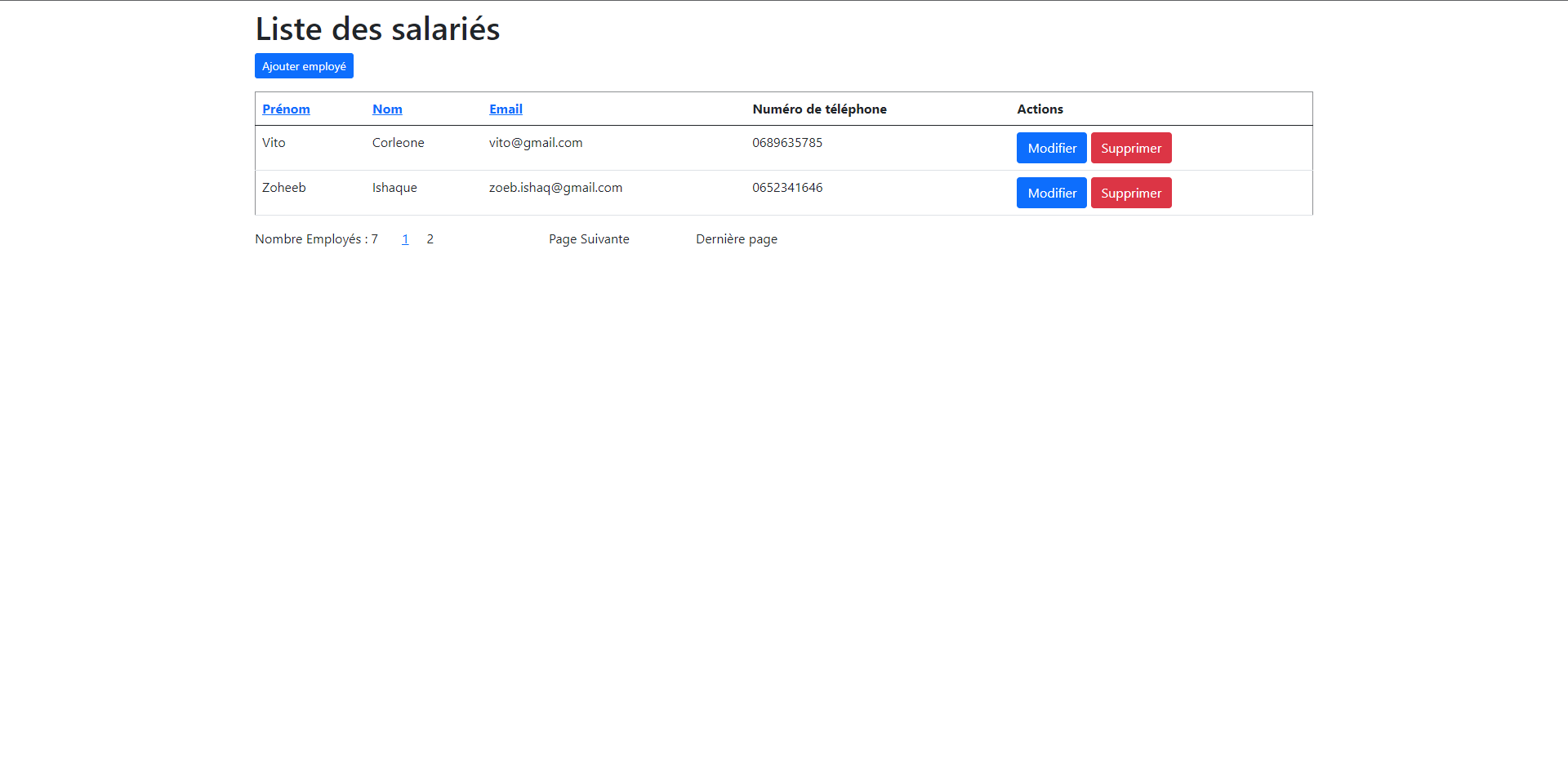Click the Ajouter employé button
The image size is (1568, 766).
click(x=304, y=66)
